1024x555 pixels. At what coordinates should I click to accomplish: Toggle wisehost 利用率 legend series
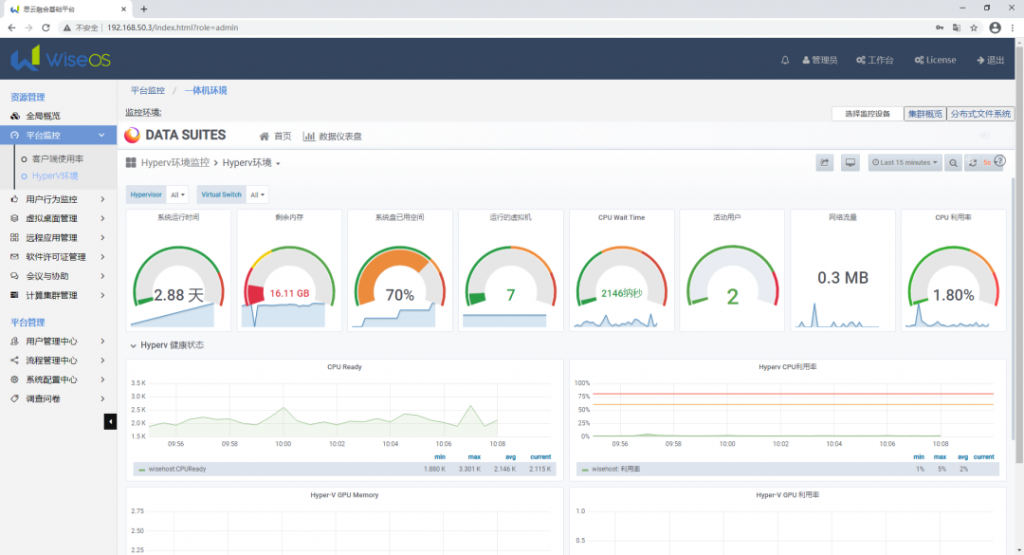pyautogui.click(x=616, y=468)
